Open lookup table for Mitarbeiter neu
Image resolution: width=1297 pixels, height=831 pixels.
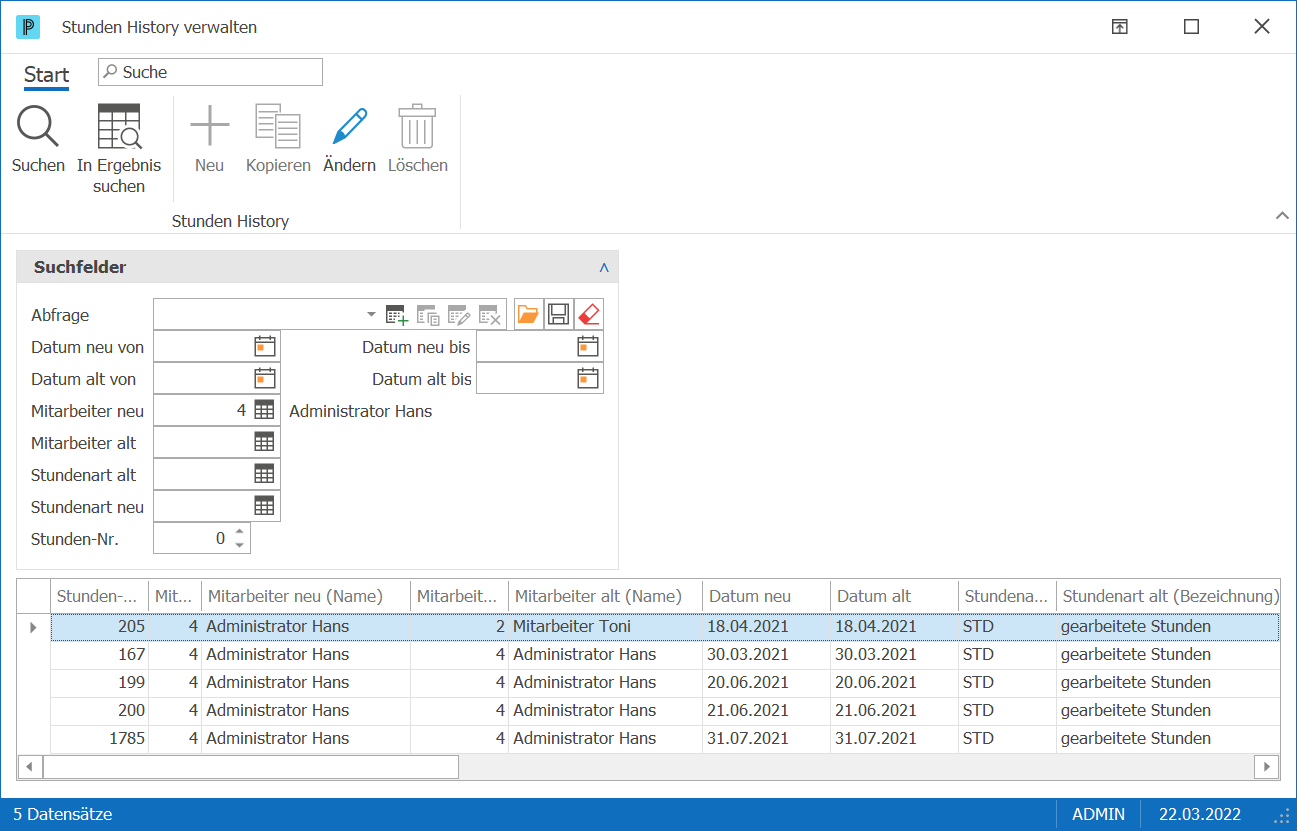264,410
